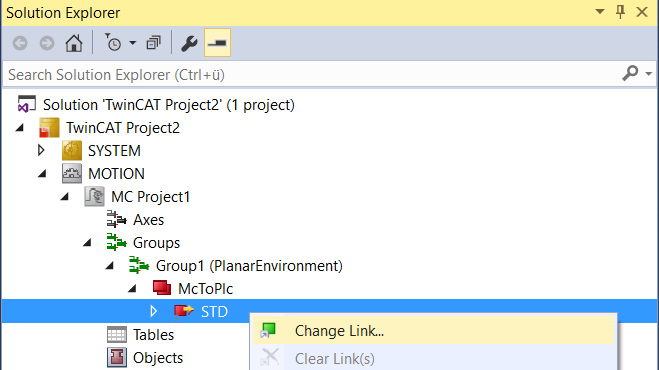The image size is (659, 370).
Task: Click the Objects node icon
Action: click(x=116, y=358)
